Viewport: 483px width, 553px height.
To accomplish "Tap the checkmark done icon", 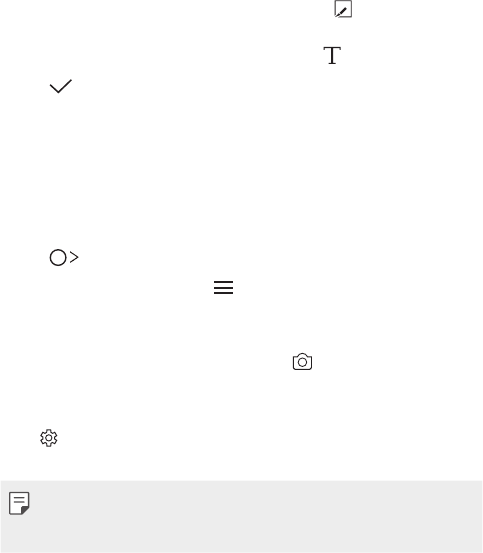I will 61,86.
